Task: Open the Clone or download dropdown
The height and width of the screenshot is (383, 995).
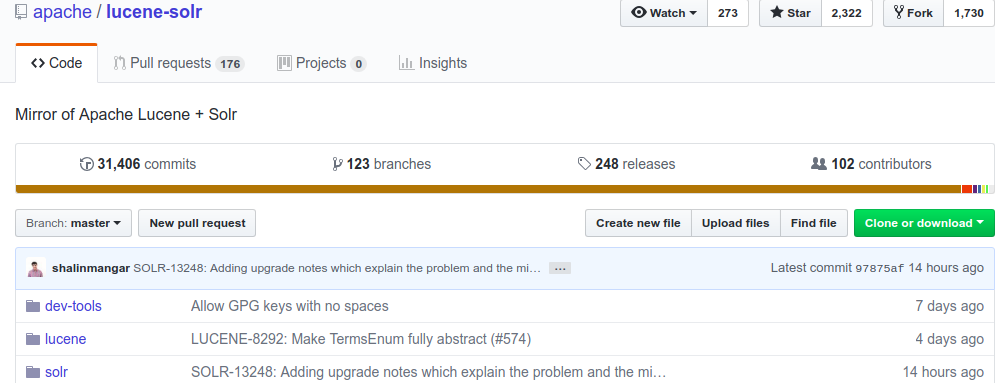Action: 925,223
